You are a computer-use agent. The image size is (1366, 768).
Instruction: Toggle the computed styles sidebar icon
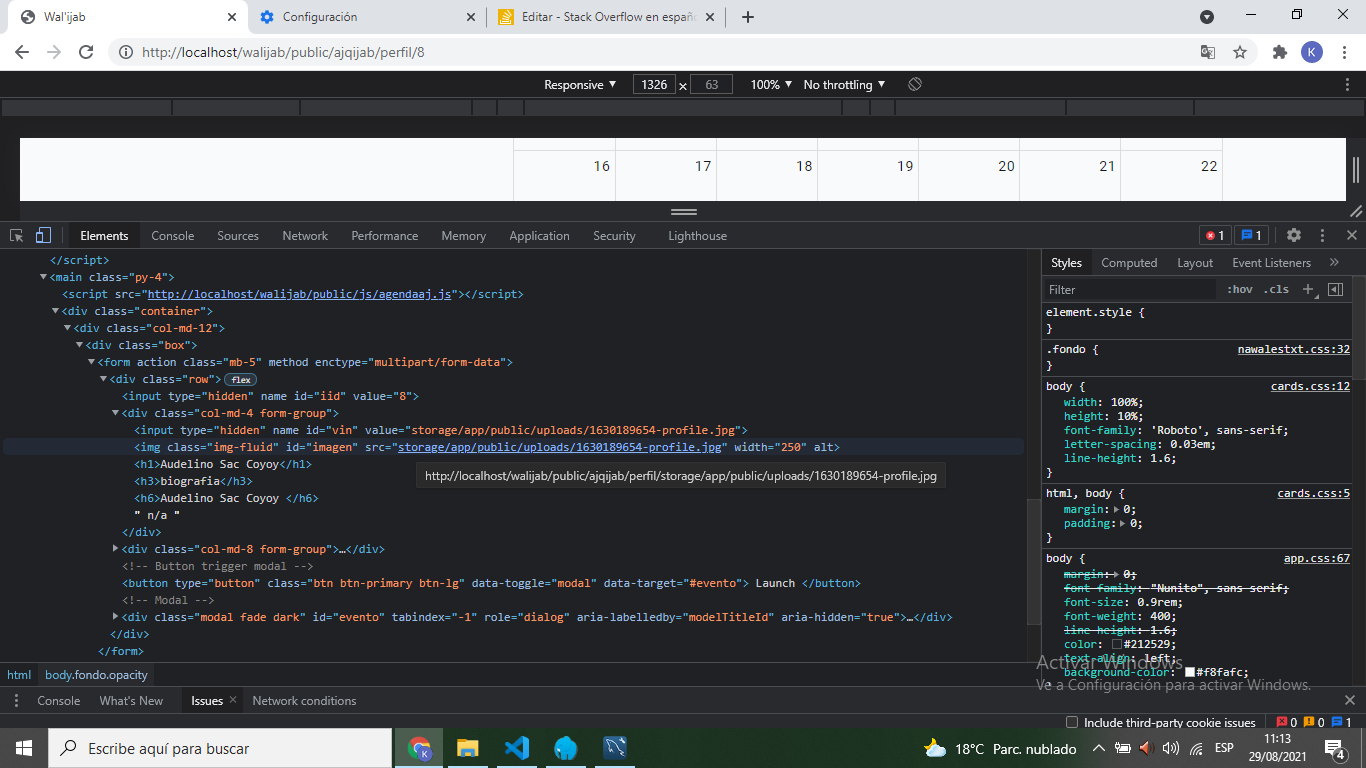[x=1335, y=289]
